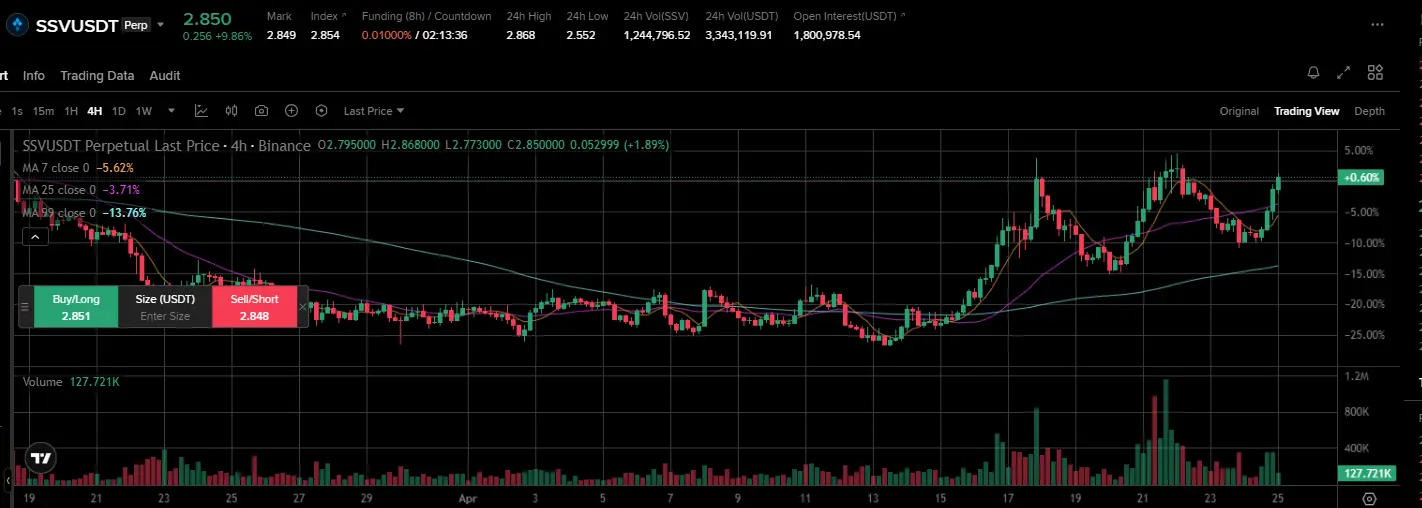Screen dimensions: 1422x508
Task: Select the 1H timeframe
Action: 71,111
